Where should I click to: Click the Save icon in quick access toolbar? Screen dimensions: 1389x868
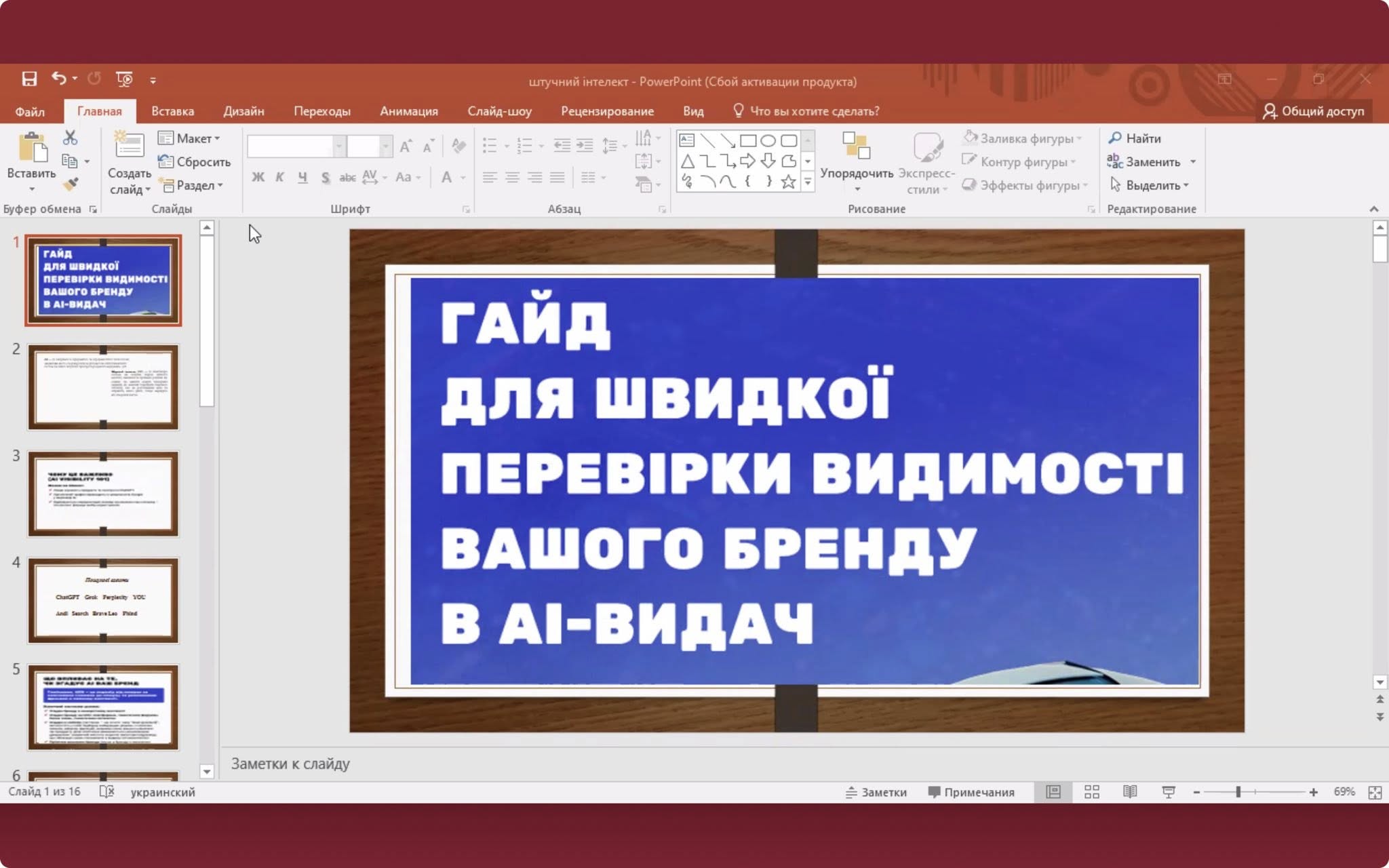29,79
